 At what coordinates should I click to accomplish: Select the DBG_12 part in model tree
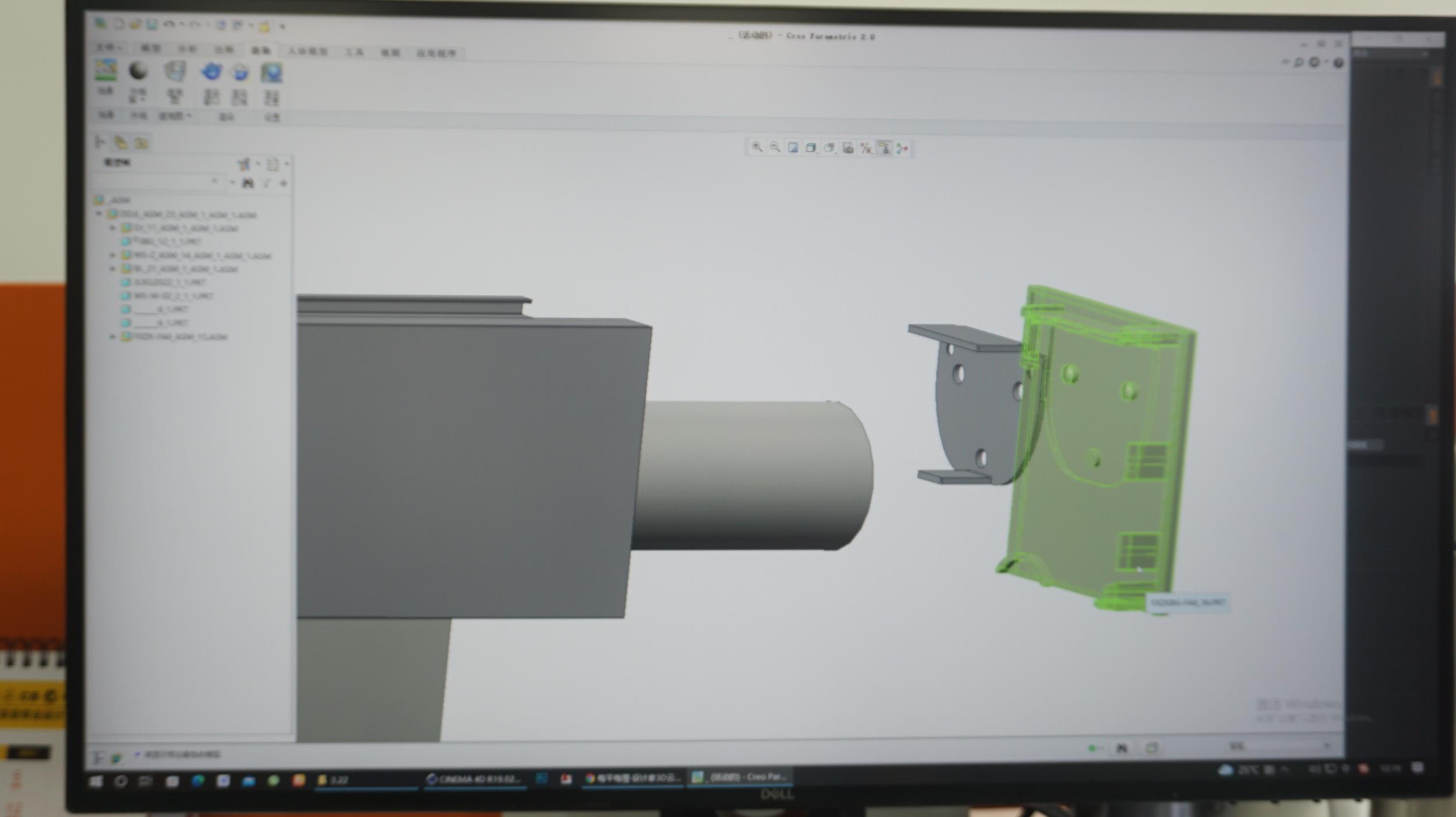(161, 241)
